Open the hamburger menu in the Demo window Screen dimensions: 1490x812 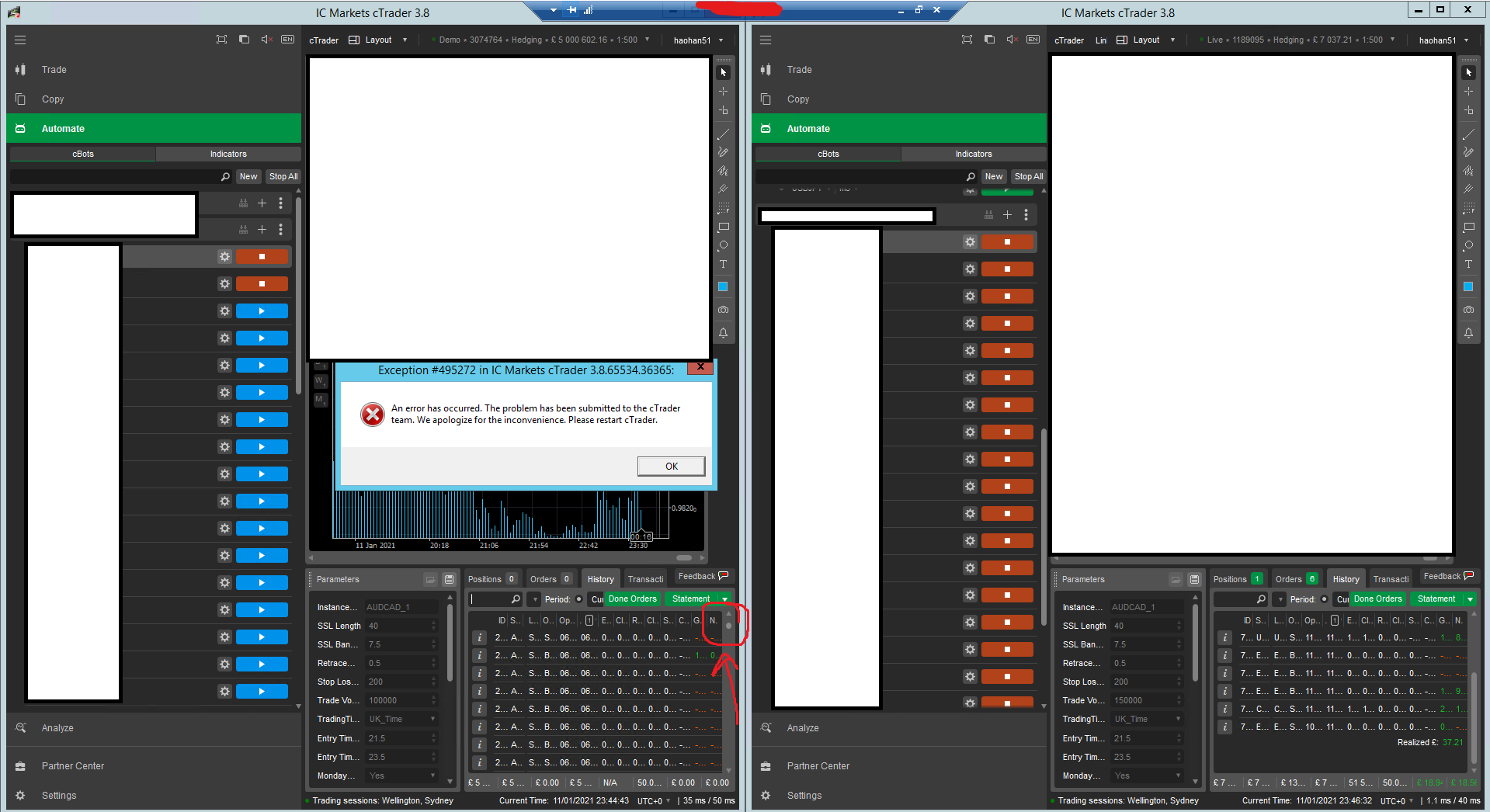[x=20, y=40]
